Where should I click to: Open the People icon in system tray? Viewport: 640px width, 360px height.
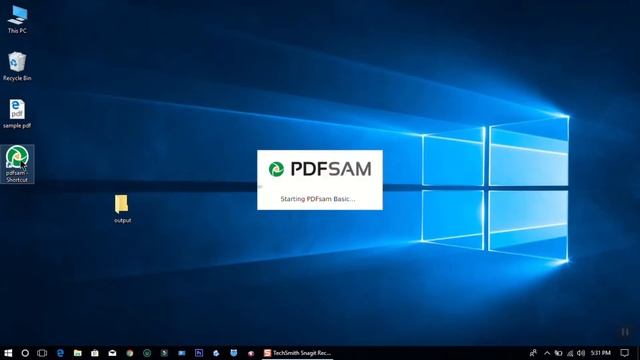[x=533, y=353]
